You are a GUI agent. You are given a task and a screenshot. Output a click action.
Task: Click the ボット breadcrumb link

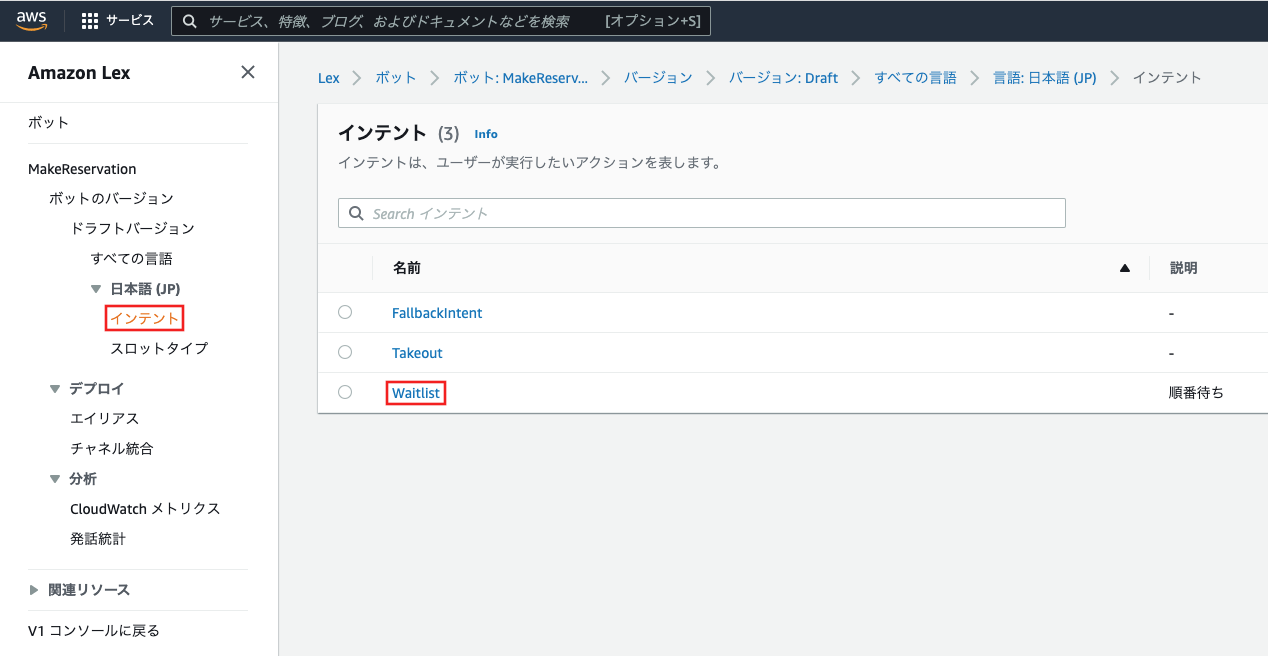tap(396, 77)
